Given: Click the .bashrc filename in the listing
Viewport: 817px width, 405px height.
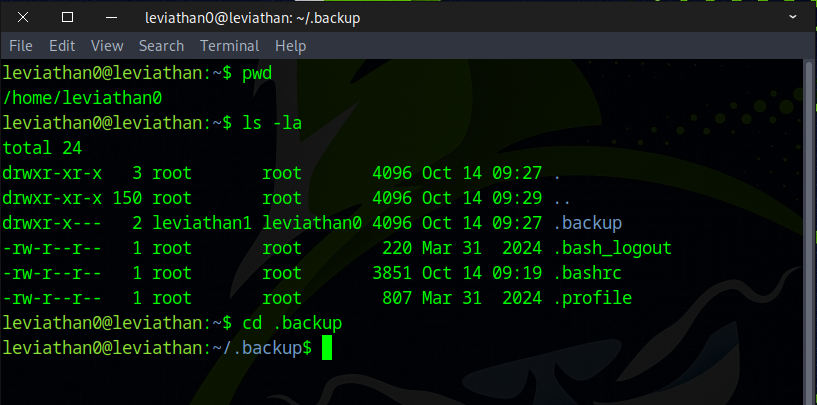Looking at the screenshot, I should (591, 273).
